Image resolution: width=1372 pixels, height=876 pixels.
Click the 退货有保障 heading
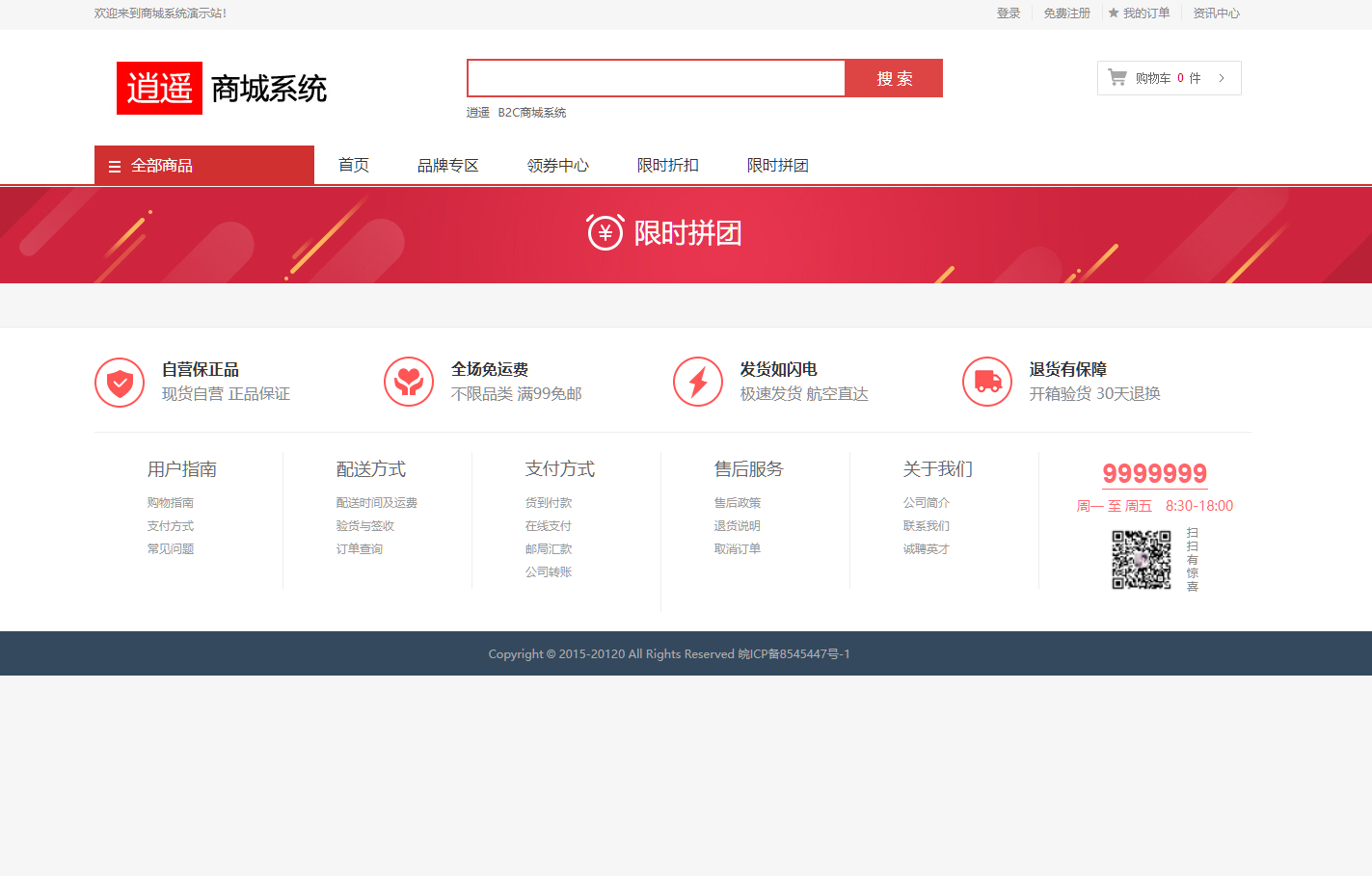1068,370
